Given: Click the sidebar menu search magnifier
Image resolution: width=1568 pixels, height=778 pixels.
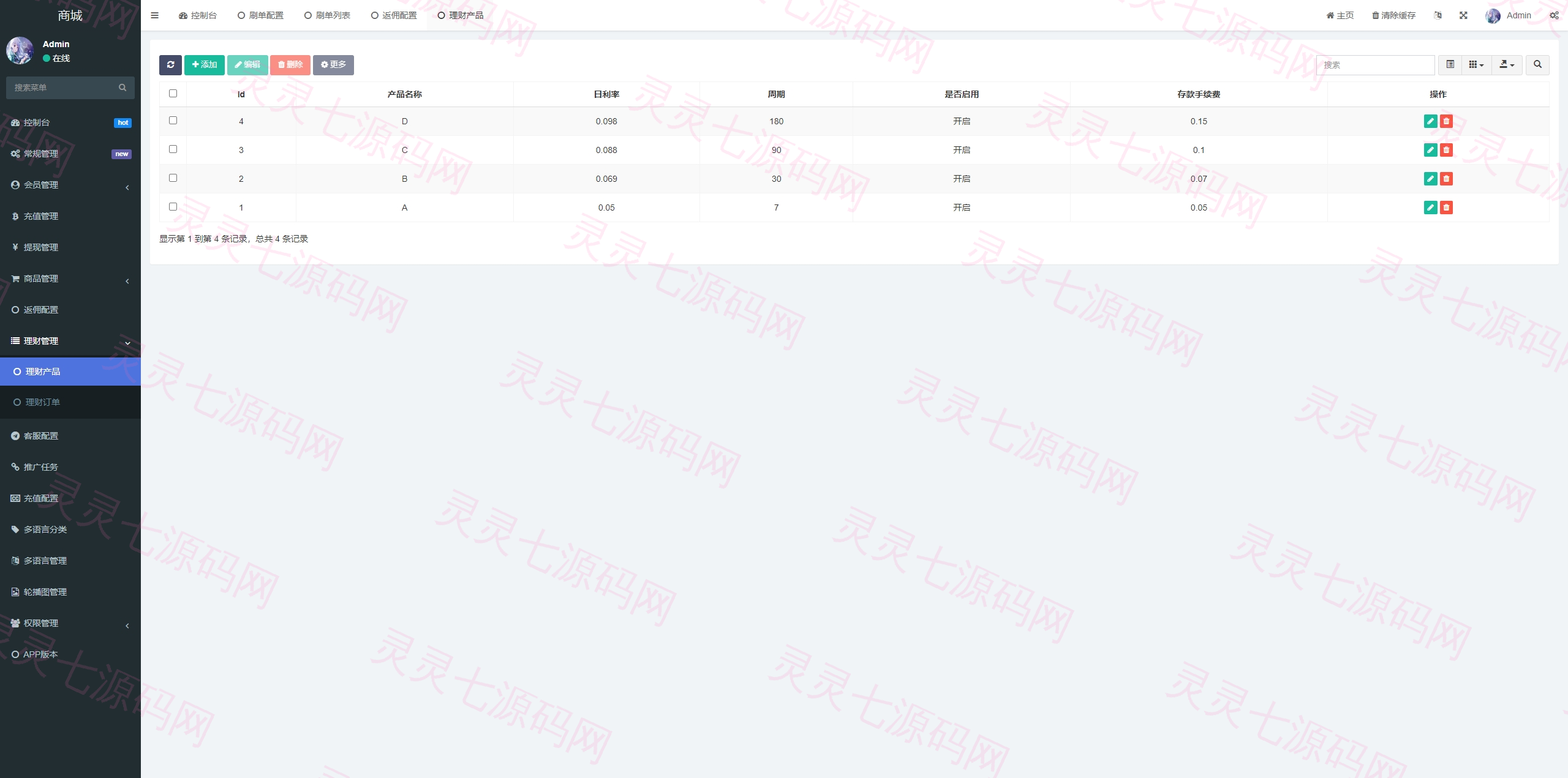Looking at the screenshot, I should pos(123,88).
